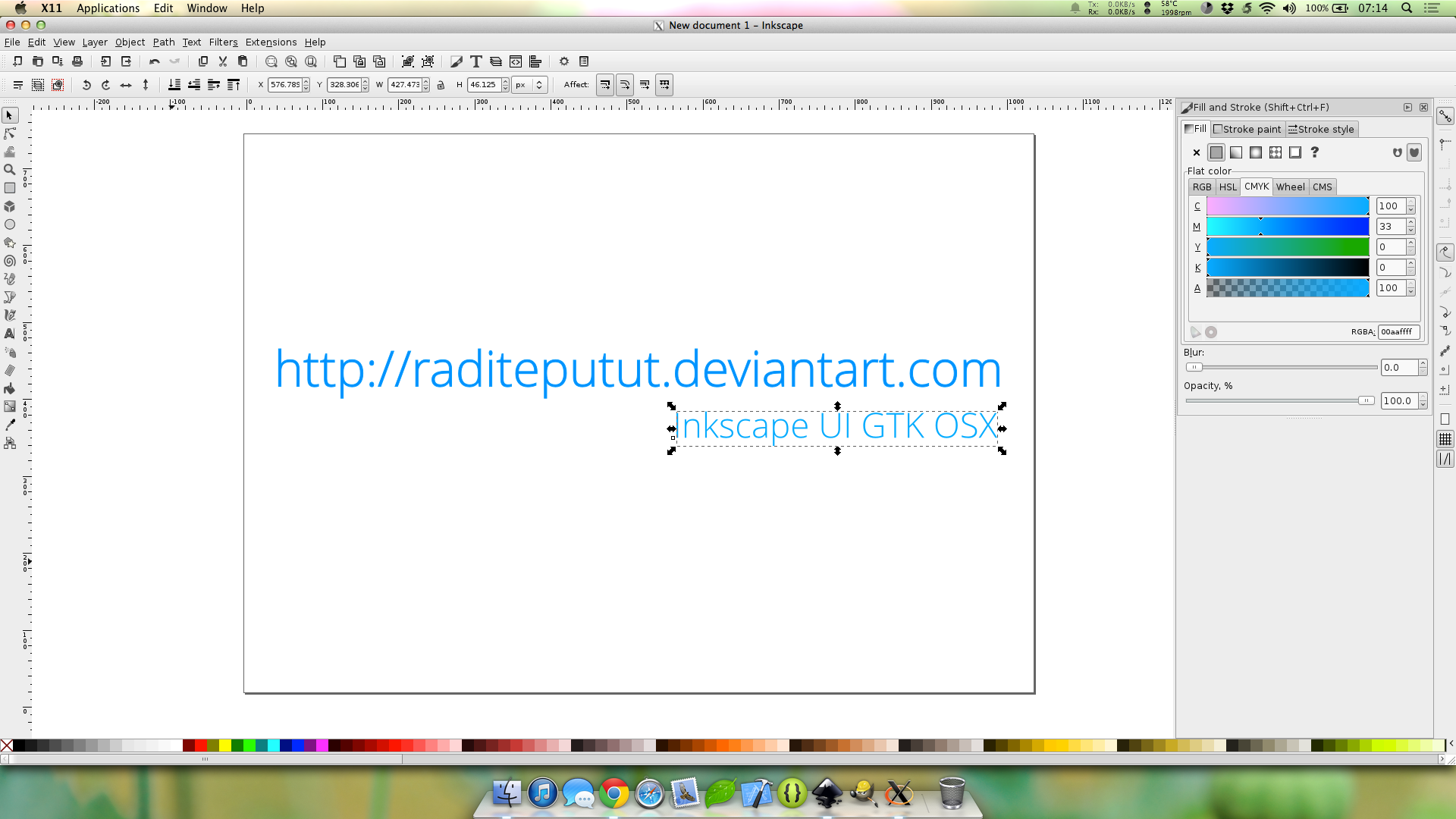This screenshot has height=819, width=1456.
Task: Toggle snapping master button in snap bar
Action: coord(1445,116)
